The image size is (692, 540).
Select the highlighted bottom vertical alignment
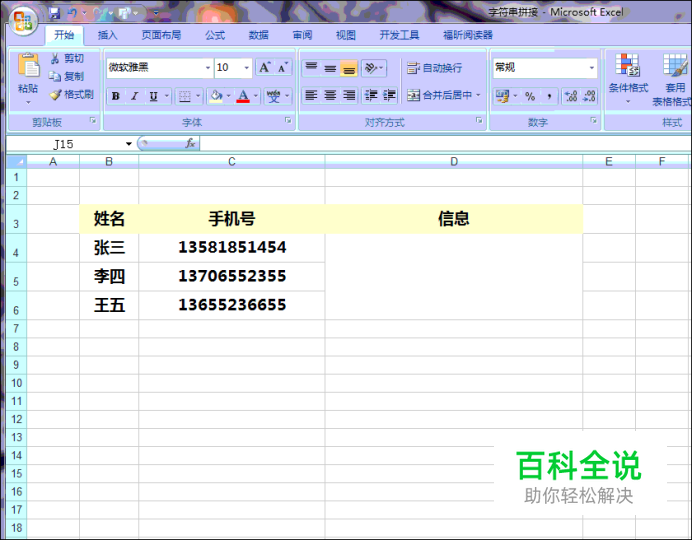(x=349, y=68)
